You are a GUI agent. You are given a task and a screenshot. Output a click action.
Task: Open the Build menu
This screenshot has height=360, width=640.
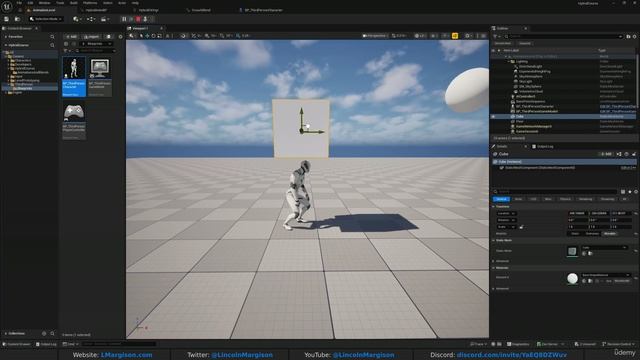[x=73, y=3]
